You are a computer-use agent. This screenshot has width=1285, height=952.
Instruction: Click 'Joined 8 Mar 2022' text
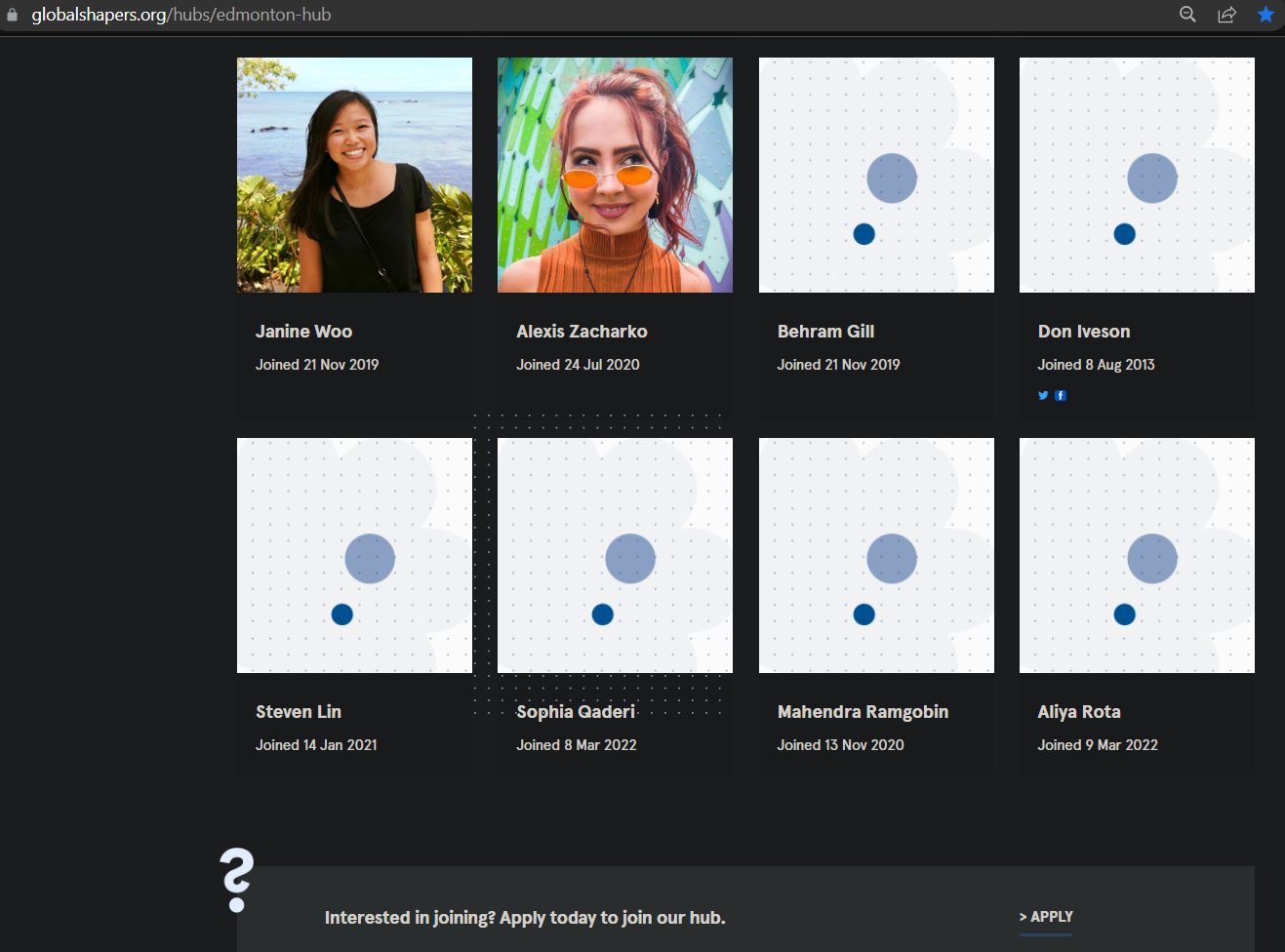(577, 745)
